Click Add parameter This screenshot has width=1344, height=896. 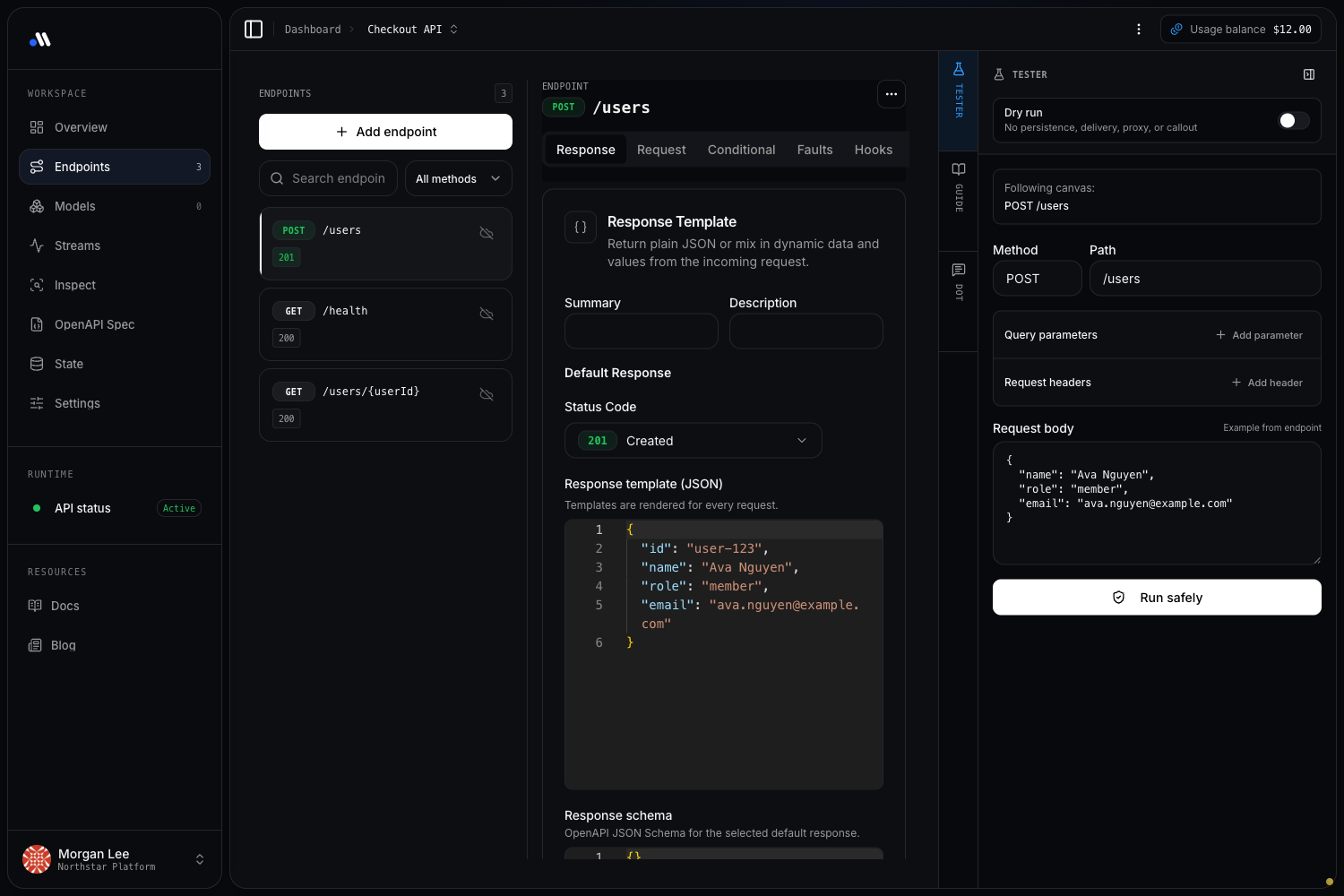(1259, 335)
